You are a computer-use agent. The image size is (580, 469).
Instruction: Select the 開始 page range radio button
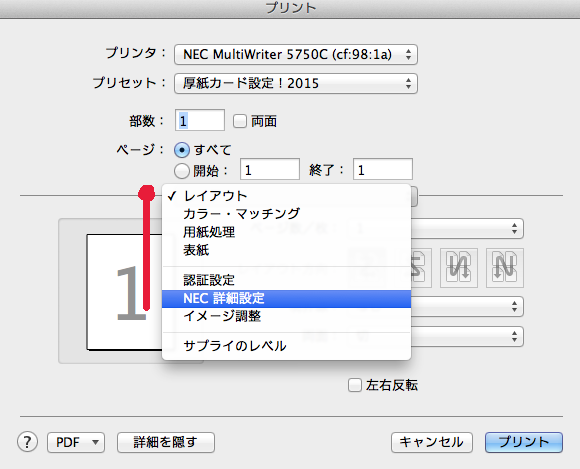point(182,171)
